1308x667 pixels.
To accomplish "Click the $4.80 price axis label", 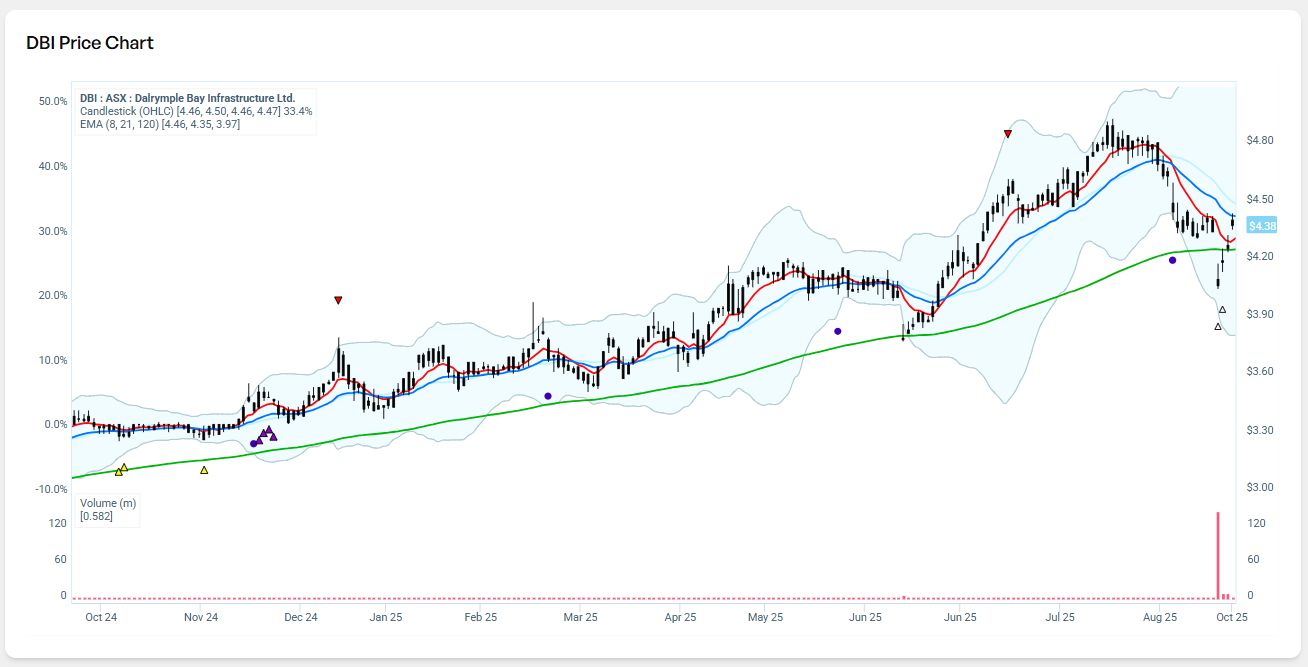I will tap(1260, 141).
